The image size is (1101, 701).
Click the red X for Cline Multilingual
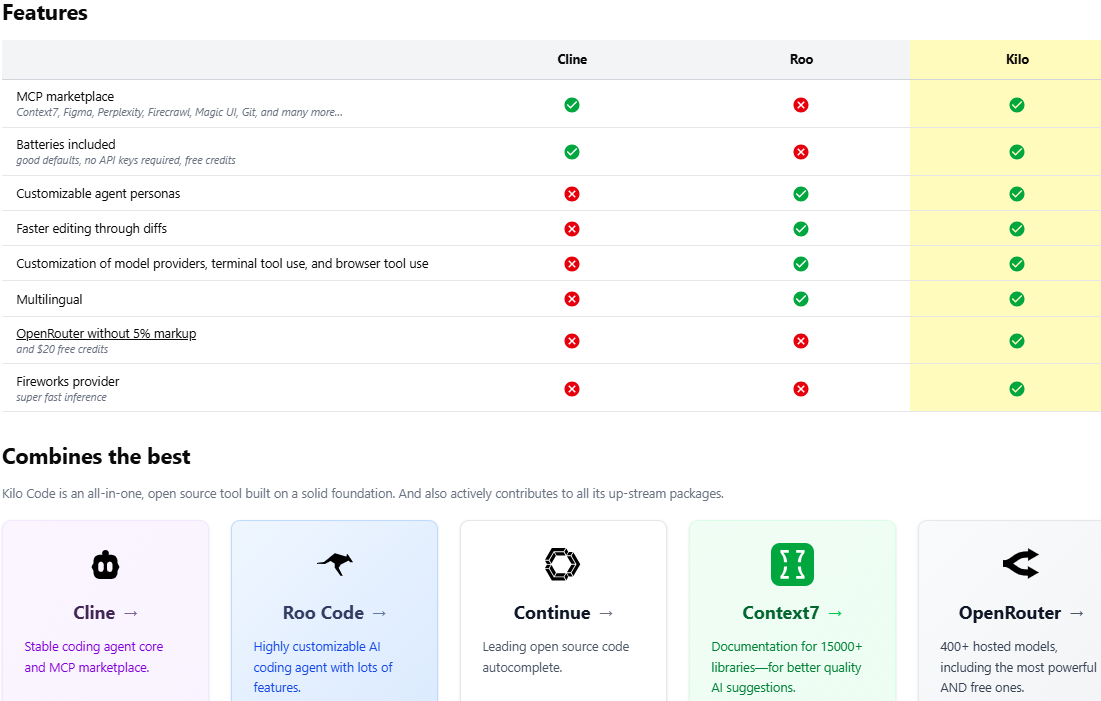click(572, 298)
